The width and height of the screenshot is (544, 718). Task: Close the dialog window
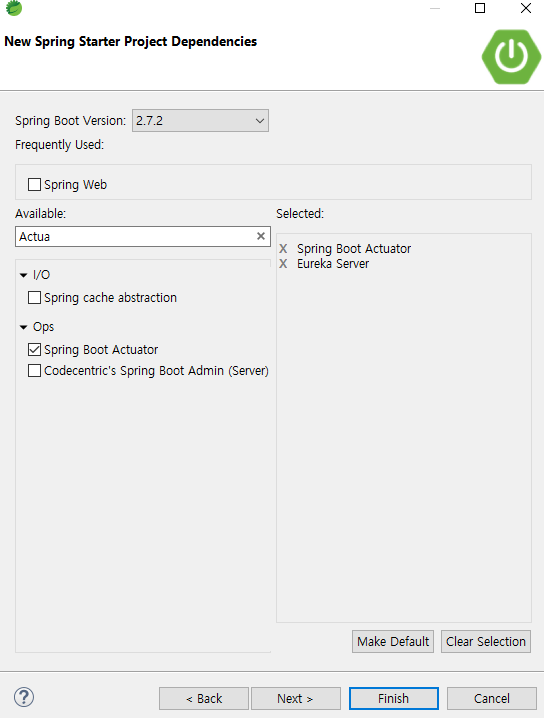point(526,8)
